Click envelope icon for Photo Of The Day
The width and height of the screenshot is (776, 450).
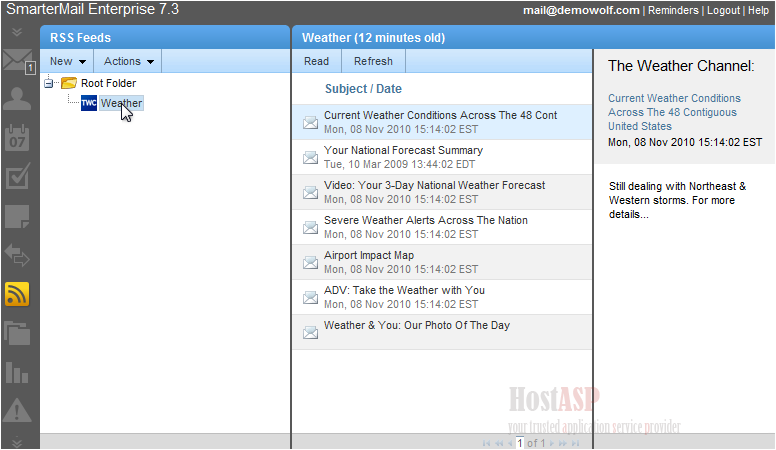coord(310,333)
